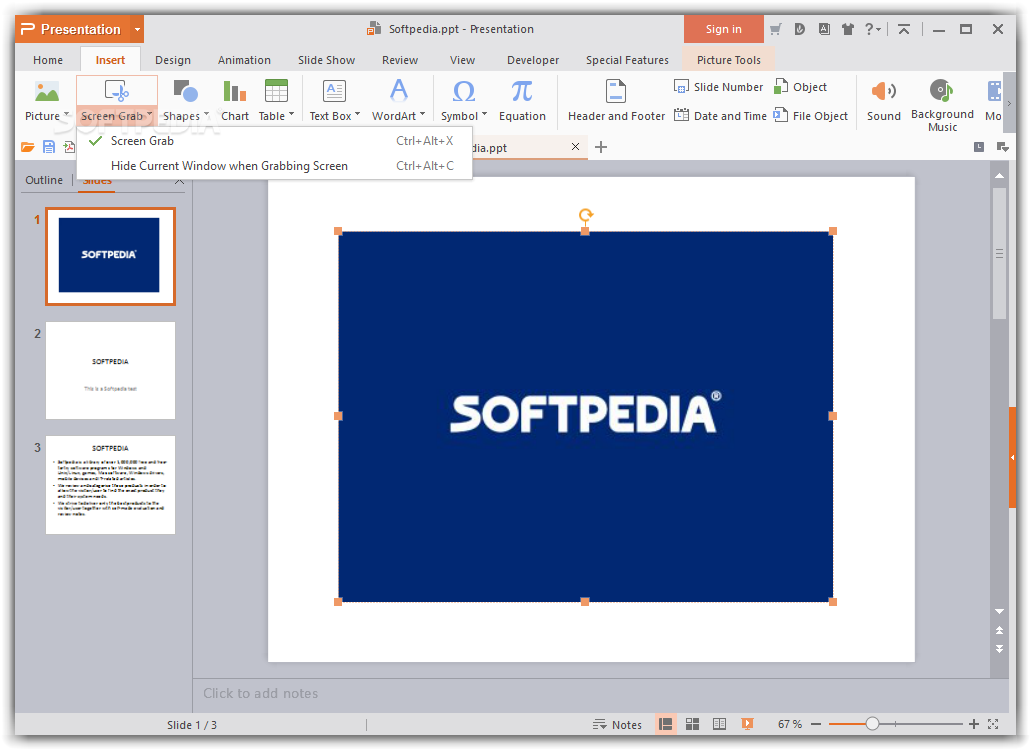
Task: Click the Shapes icon in ribbon
Action: coord(185,91)
